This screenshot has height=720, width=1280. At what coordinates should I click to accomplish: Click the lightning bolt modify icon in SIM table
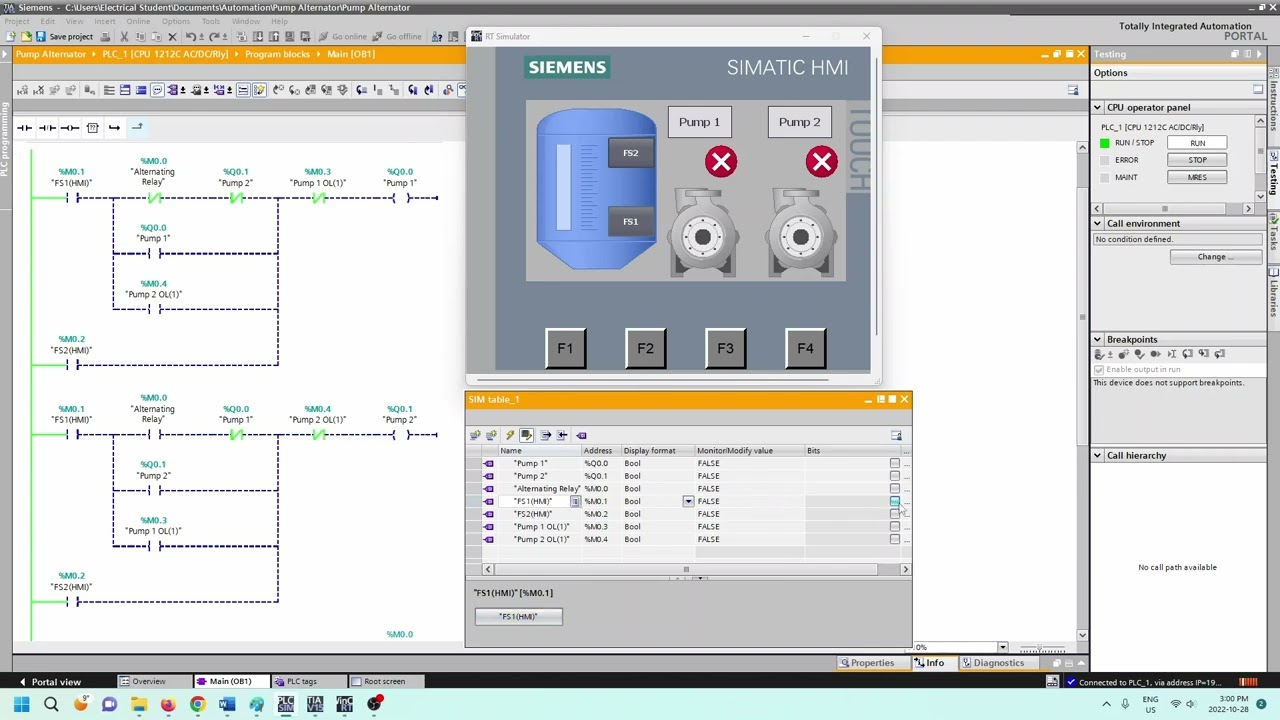coord(510,435)
